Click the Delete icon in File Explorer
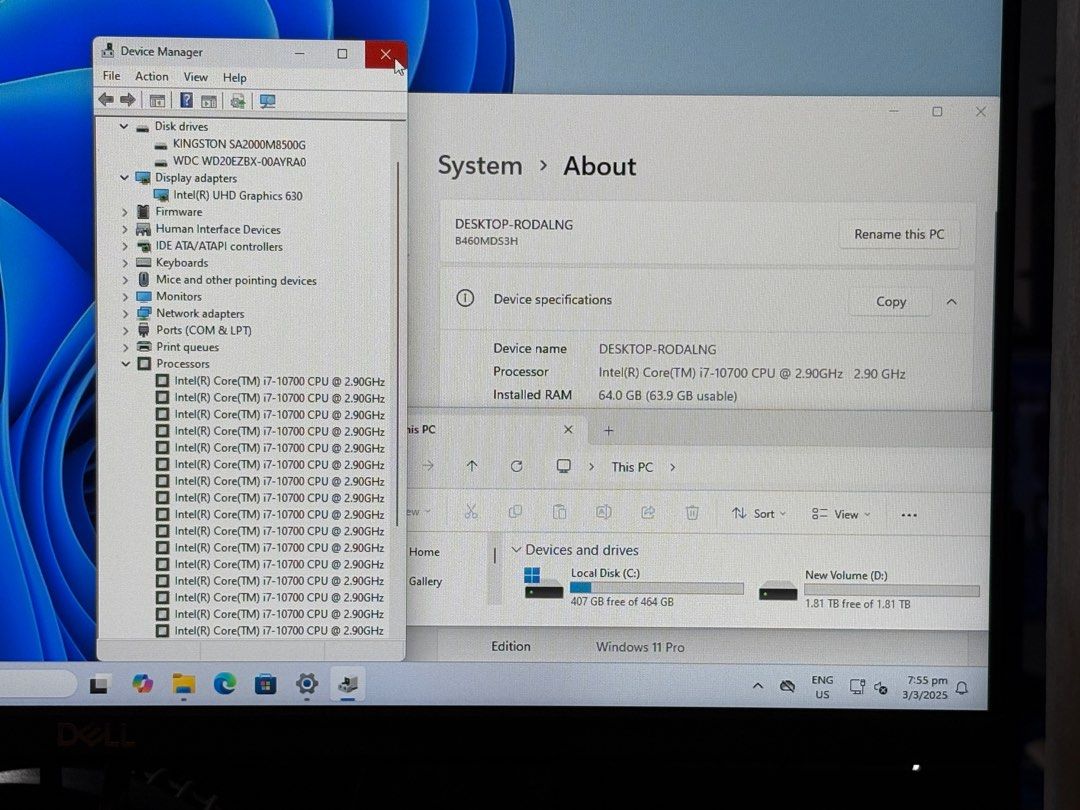Viewport: 1080px width, 810px height. [692, 512]
